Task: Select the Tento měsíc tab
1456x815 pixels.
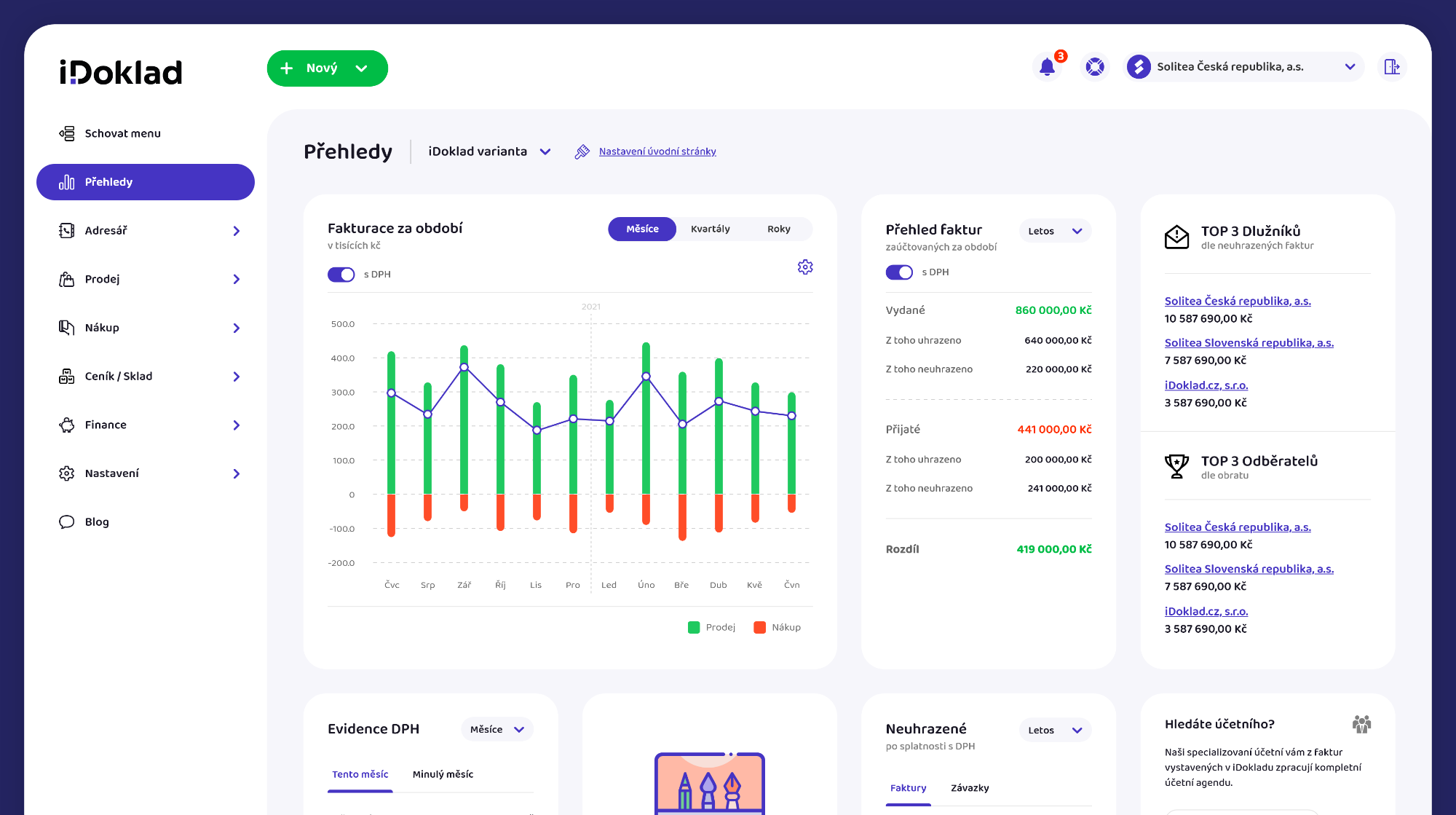Action: tap(360, 774)
